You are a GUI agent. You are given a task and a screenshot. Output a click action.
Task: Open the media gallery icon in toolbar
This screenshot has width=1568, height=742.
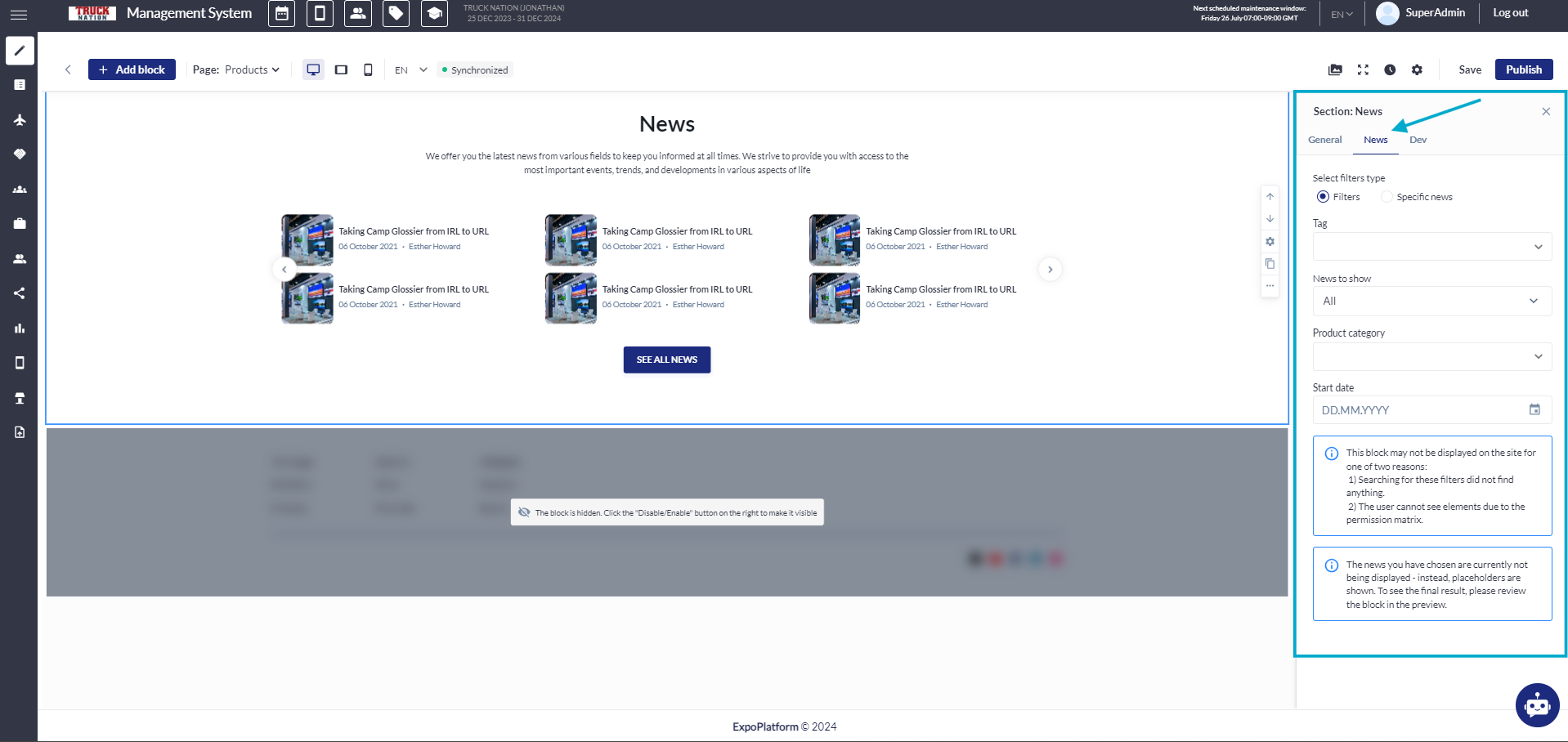(x=1335, y=70)
